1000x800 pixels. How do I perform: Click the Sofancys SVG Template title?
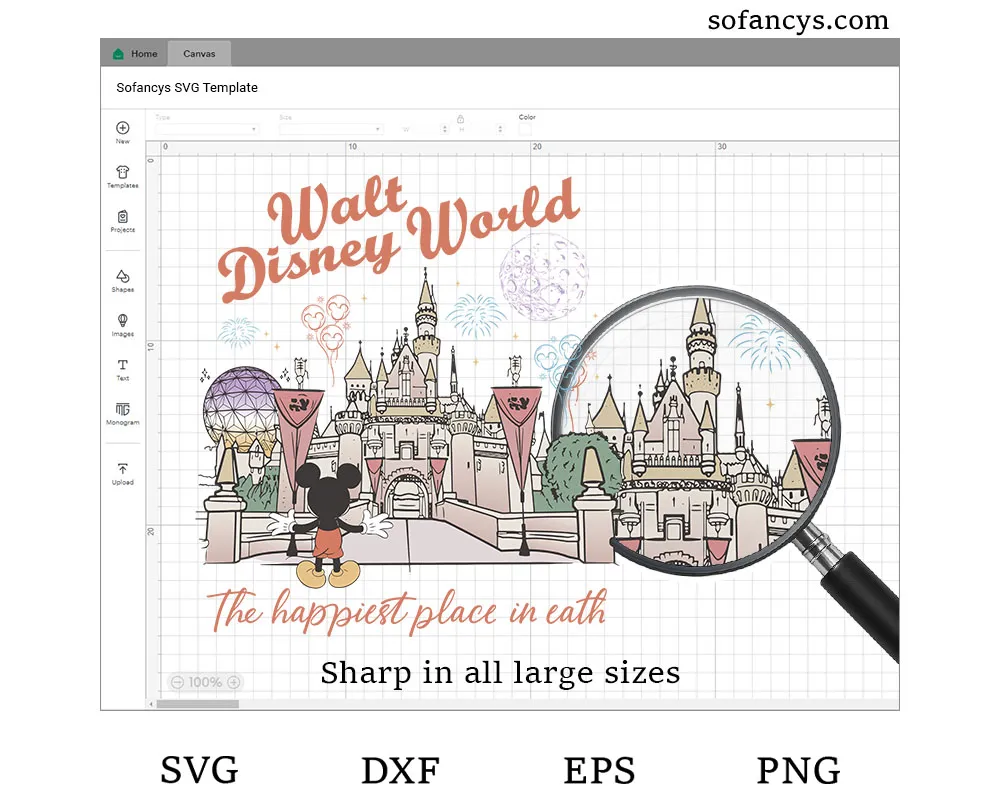click(x=187, y=87)
